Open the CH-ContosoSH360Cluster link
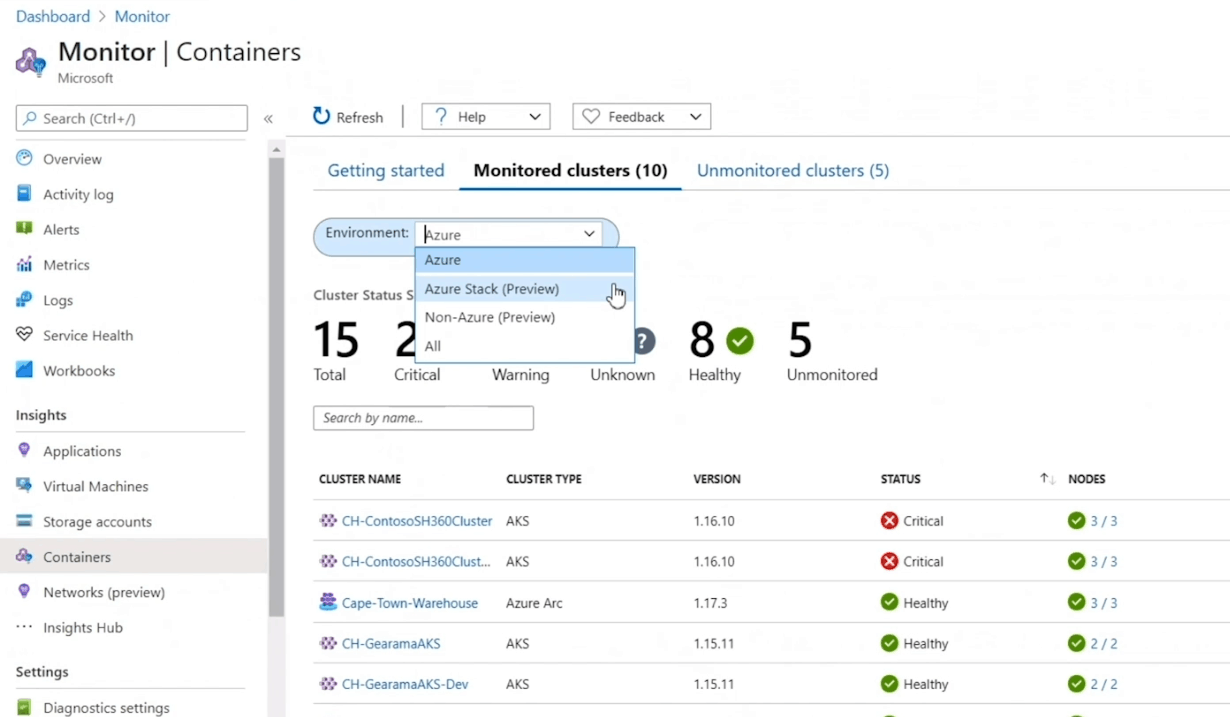Viewport: 1230px width, 717px height. 417,521
